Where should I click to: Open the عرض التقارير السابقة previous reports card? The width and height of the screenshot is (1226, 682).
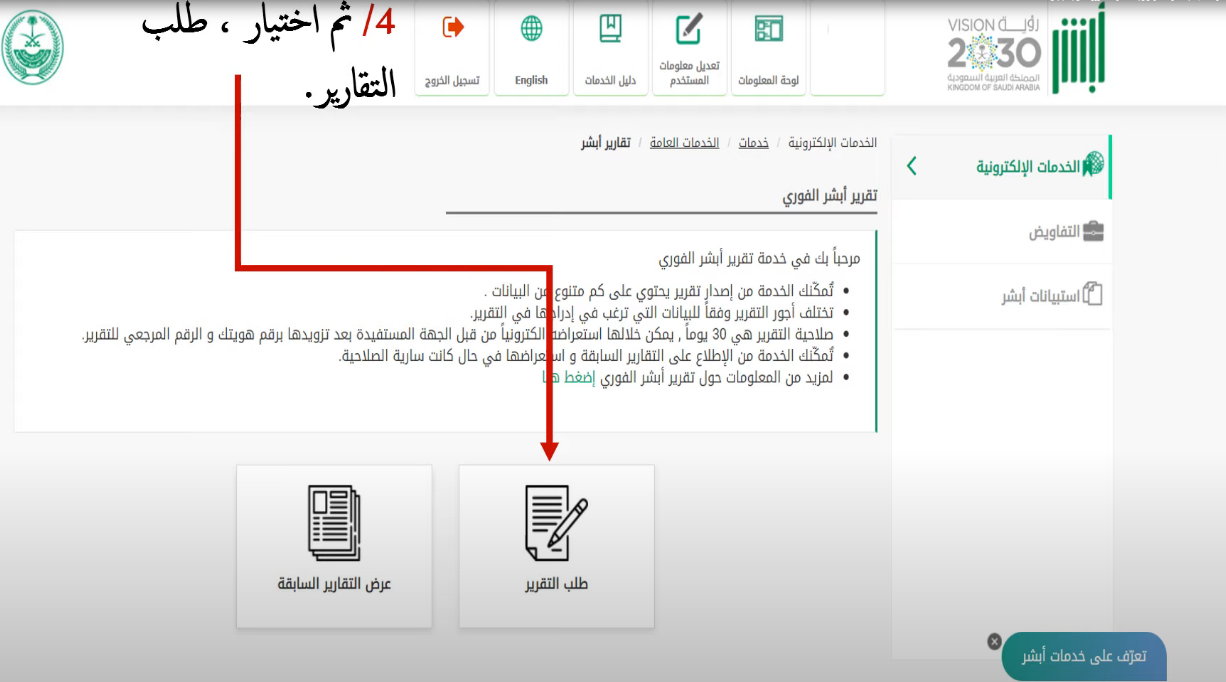point(334,546)
